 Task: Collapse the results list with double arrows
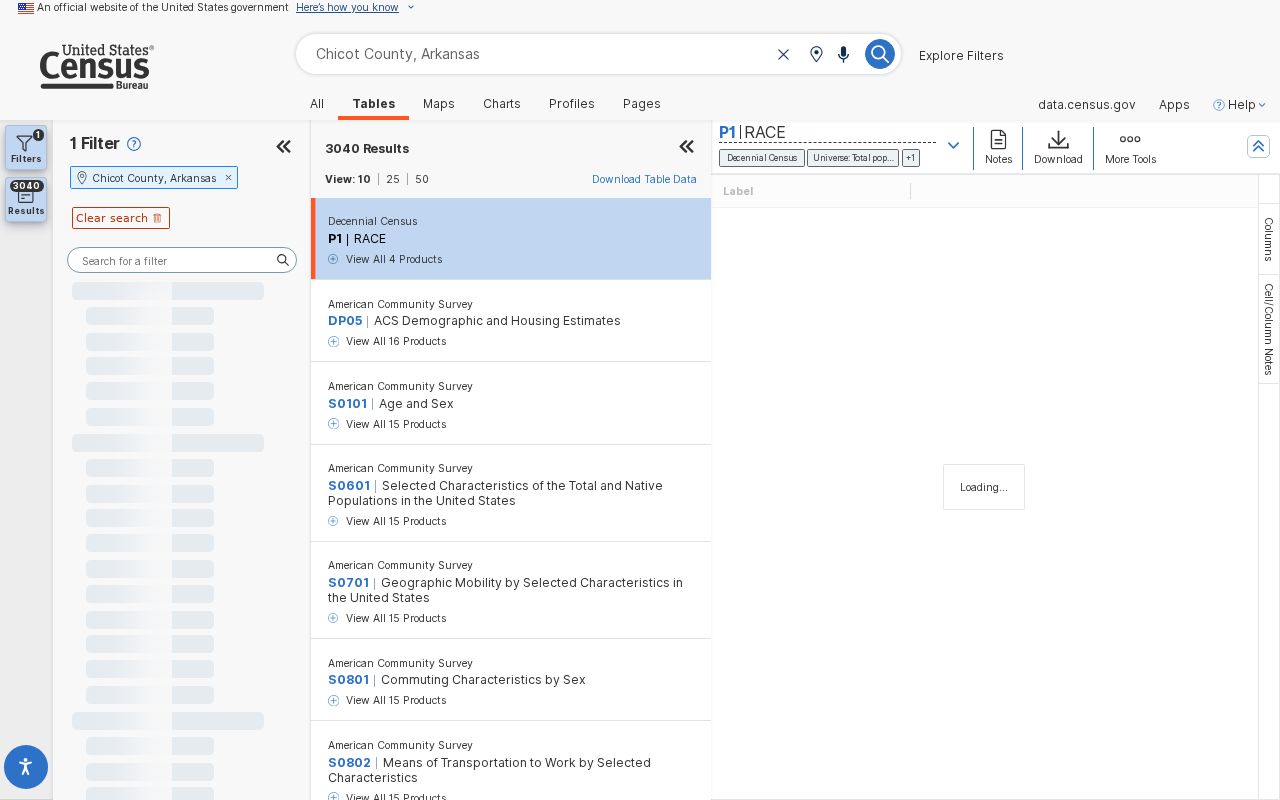(687, 147)
